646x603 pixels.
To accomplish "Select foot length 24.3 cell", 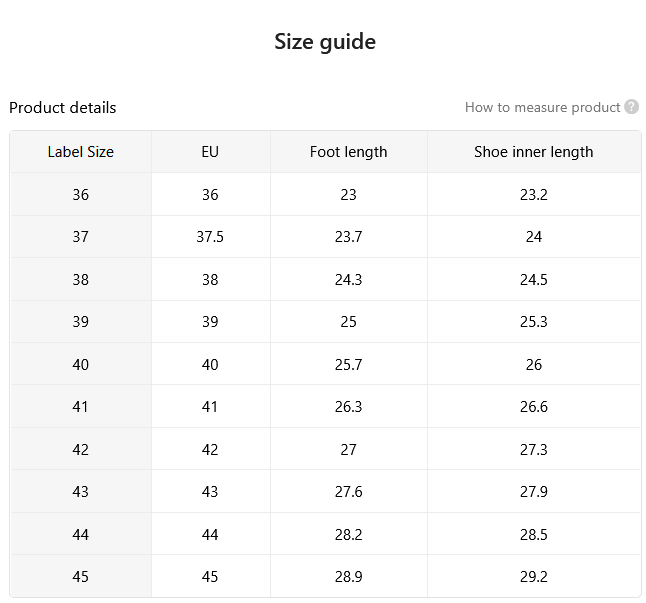I will click(x=349, y=280).
